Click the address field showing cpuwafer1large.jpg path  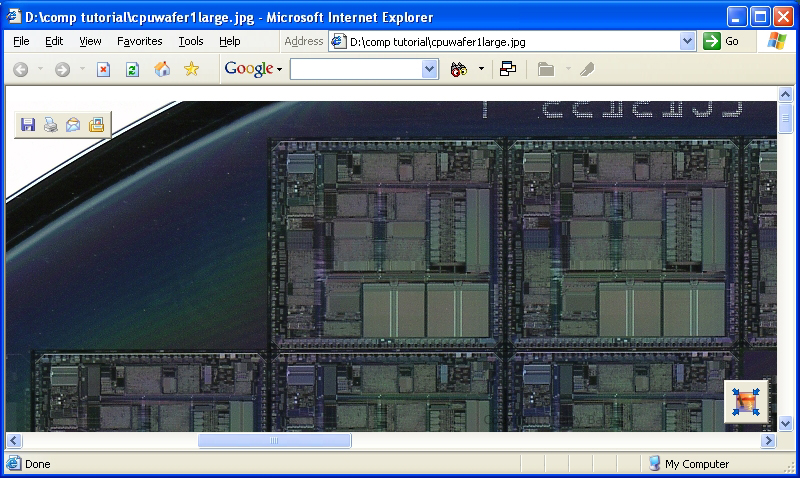513,41
